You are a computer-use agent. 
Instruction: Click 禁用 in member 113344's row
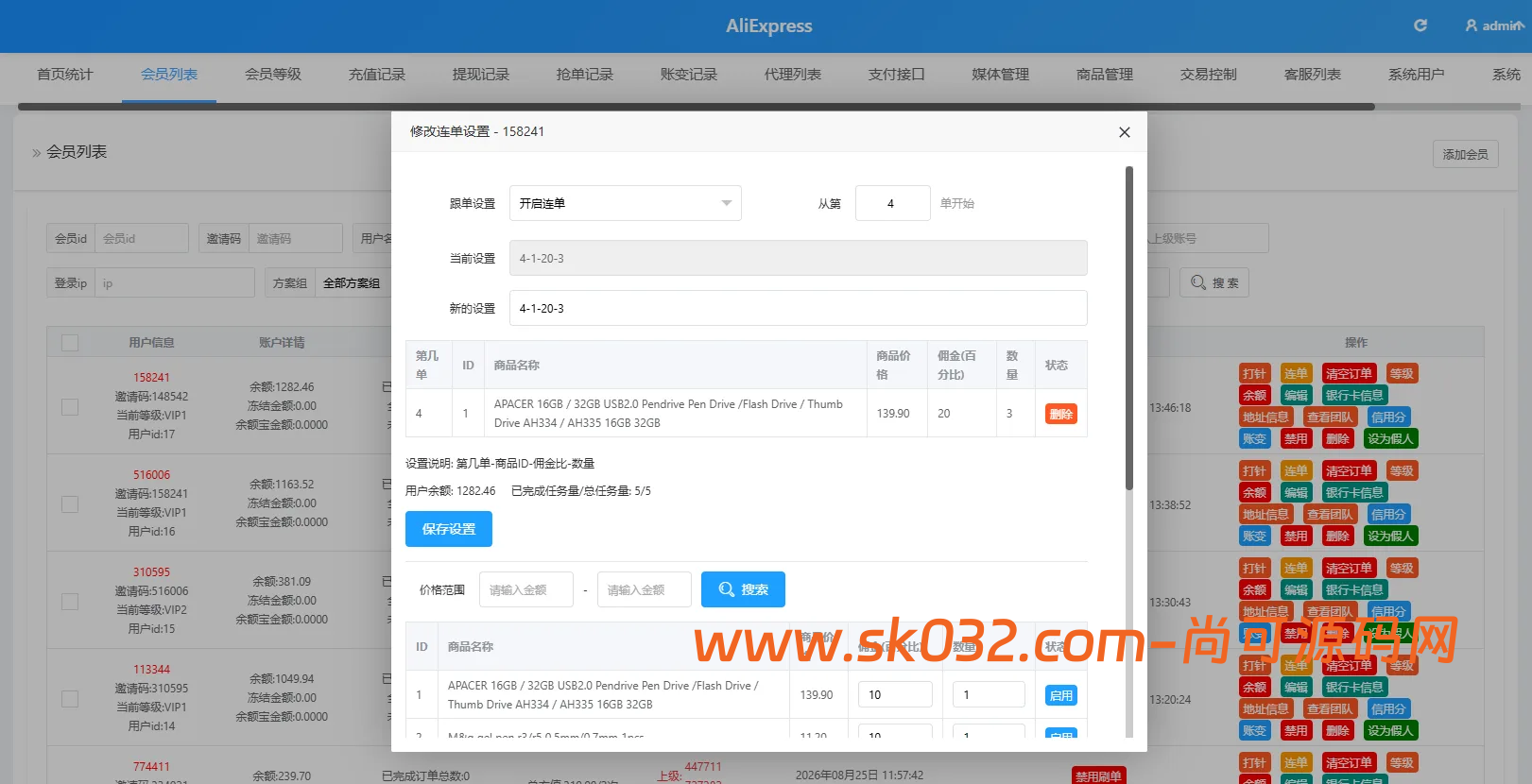tap(1296, 730)
